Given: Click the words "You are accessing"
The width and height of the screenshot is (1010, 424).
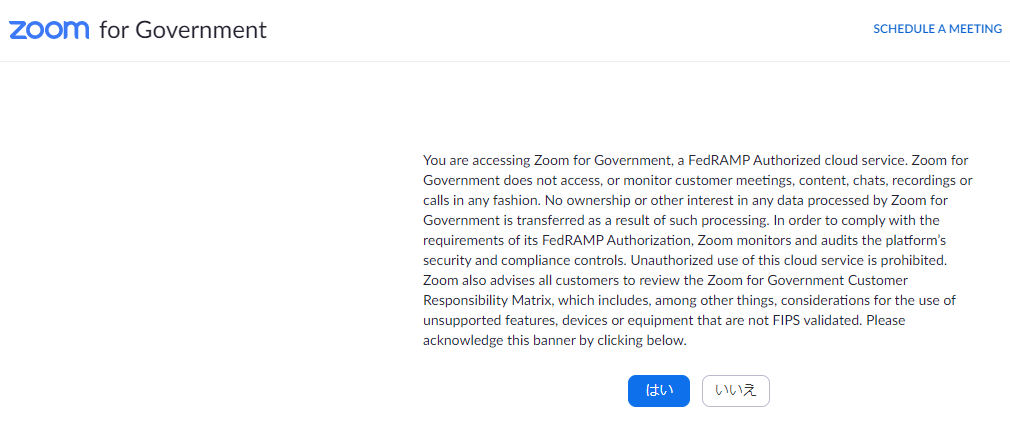Looking at the screenshot, I should point(474,160).
